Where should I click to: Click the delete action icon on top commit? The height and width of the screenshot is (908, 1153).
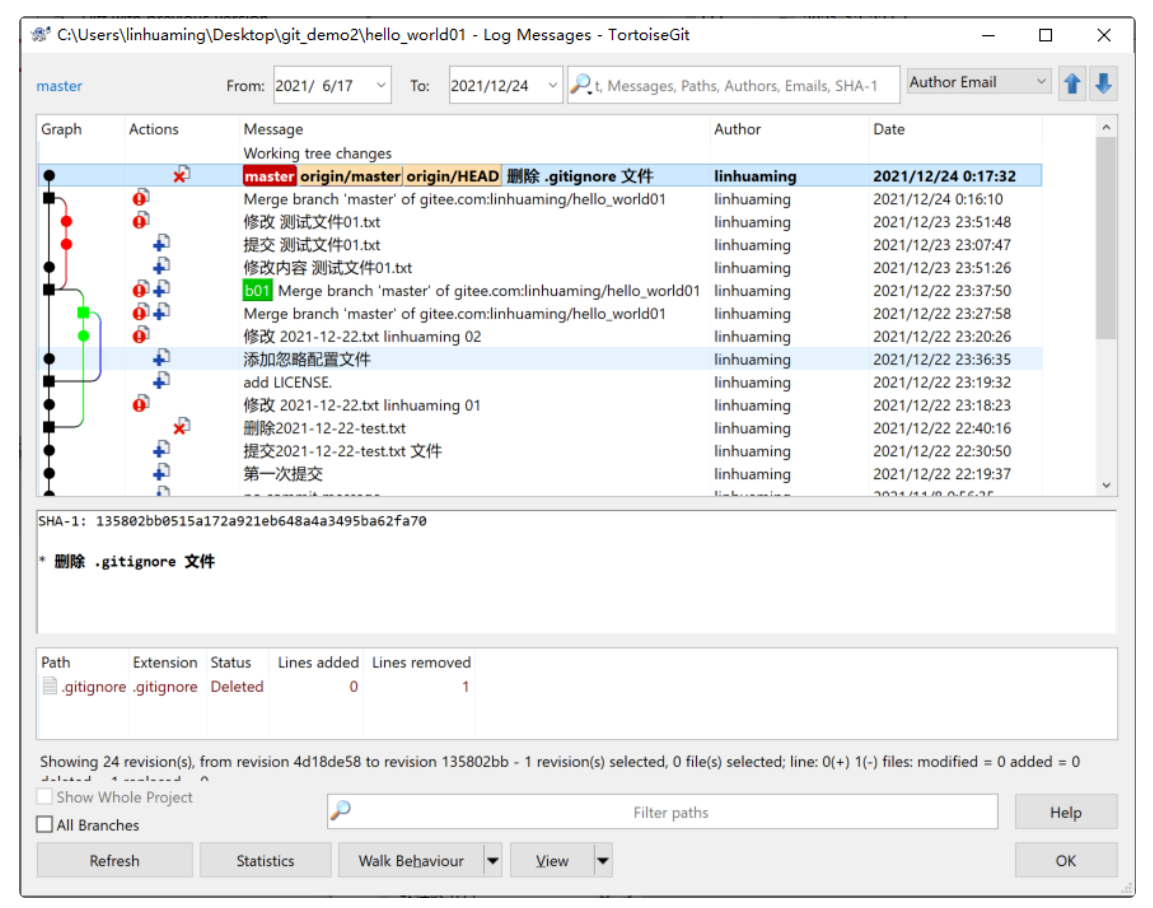[x=181, y=175]
